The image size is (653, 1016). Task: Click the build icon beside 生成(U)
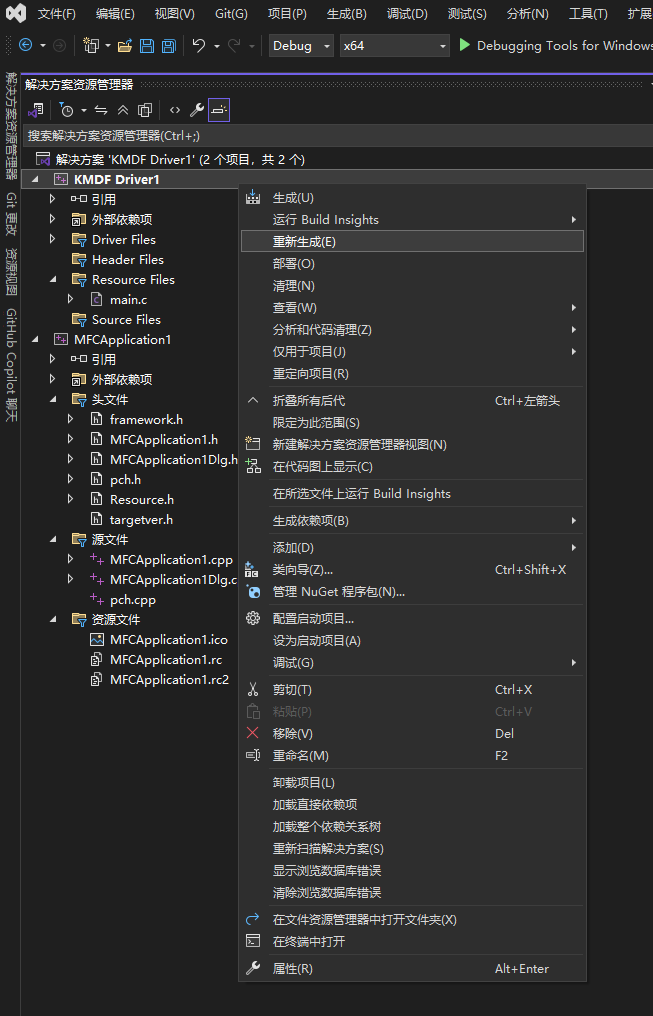click(253, 198)
